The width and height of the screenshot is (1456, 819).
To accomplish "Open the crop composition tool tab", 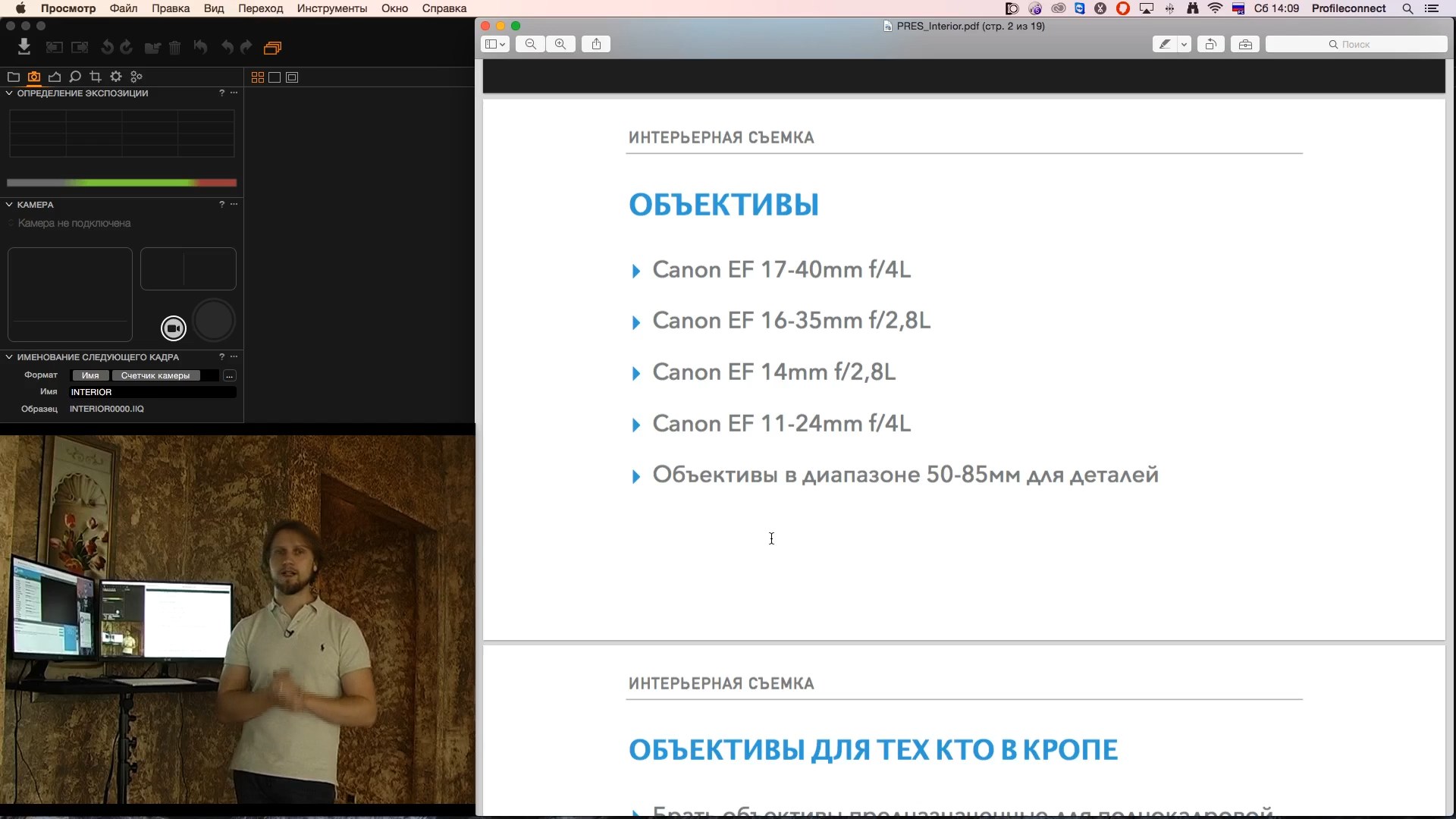I will 96,77.
